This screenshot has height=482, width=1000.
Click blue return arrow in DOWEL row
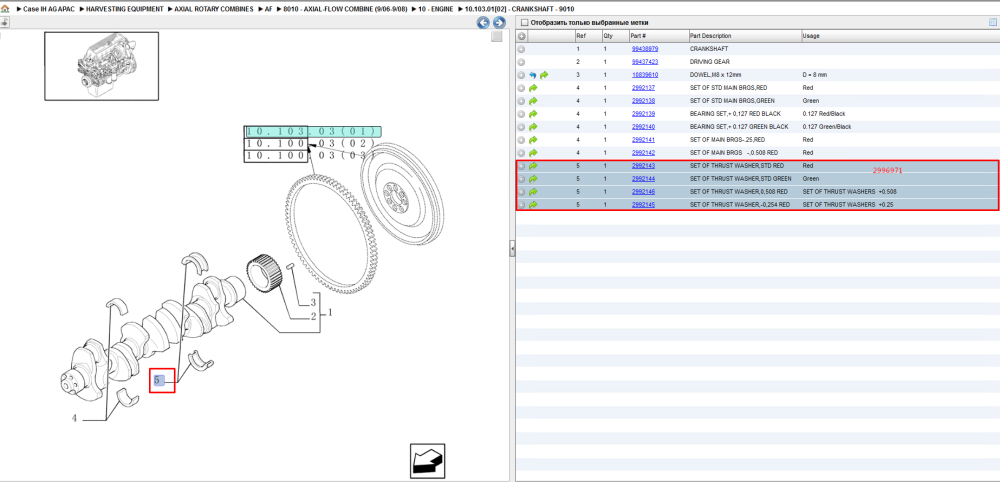pyautogui.click(x=533, y=75)
